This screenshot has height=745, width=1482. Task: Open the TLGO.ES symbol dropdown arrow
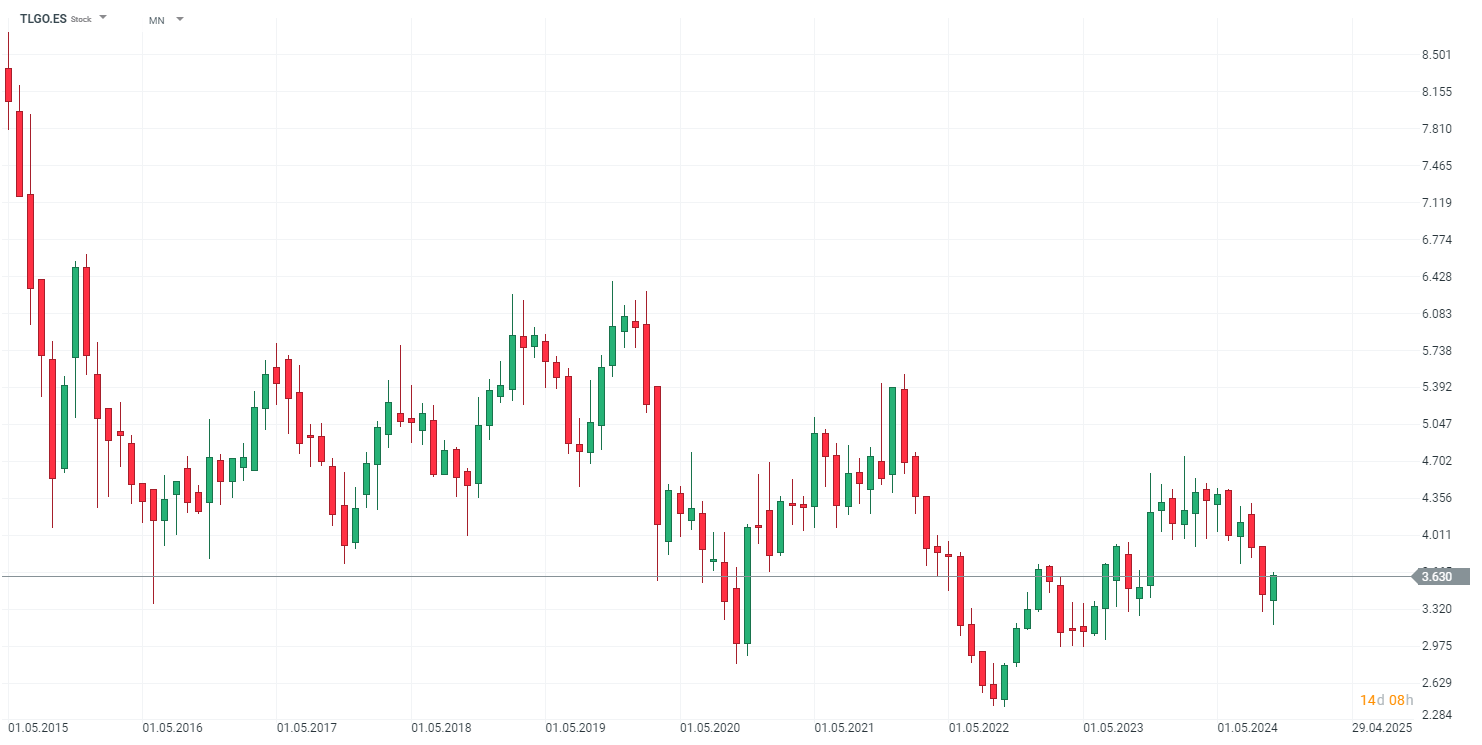pyautogui.click(x=103, y=18)
